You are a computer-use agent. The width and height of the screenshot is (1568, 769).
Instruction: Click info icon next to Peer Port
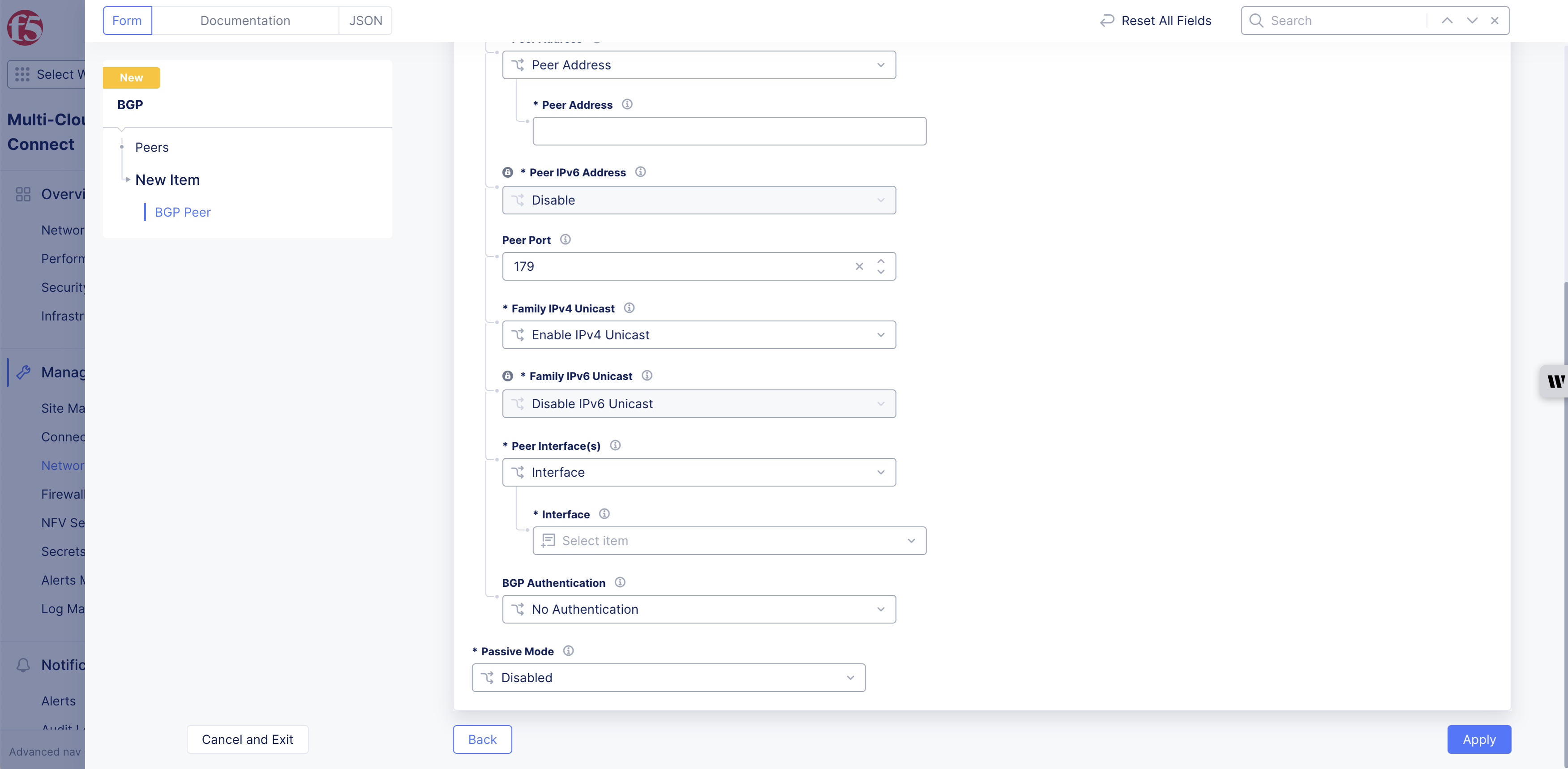(565, 239)
